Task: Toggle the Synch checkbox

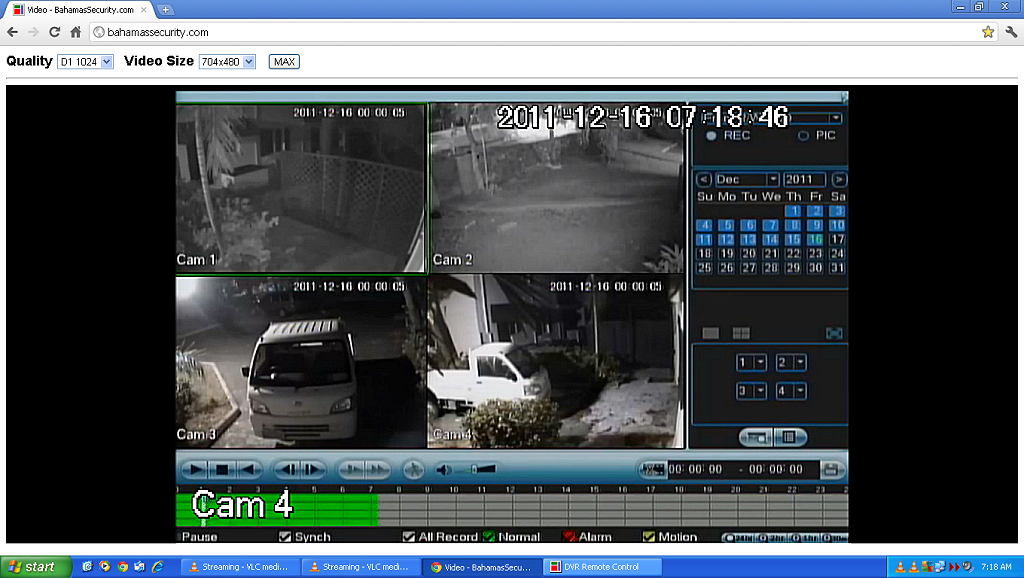Action: point(285,537)
